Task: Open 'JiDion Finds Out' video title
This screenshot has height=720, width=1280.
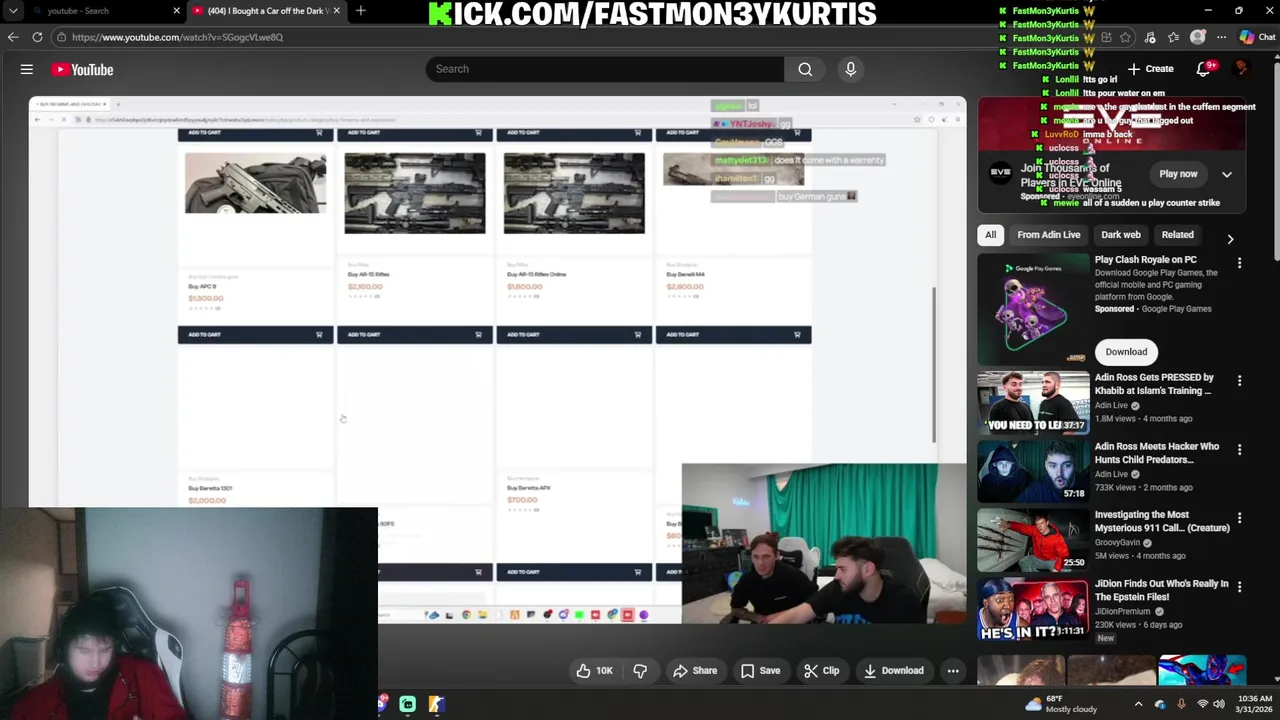Action: 1161,590
